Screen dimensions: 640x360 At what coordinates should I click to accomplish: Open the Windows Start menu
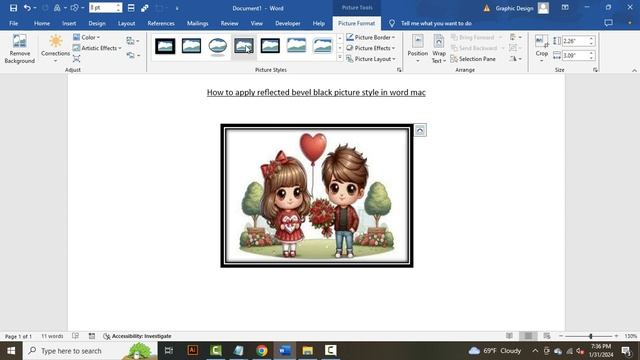tap(11, 351)
